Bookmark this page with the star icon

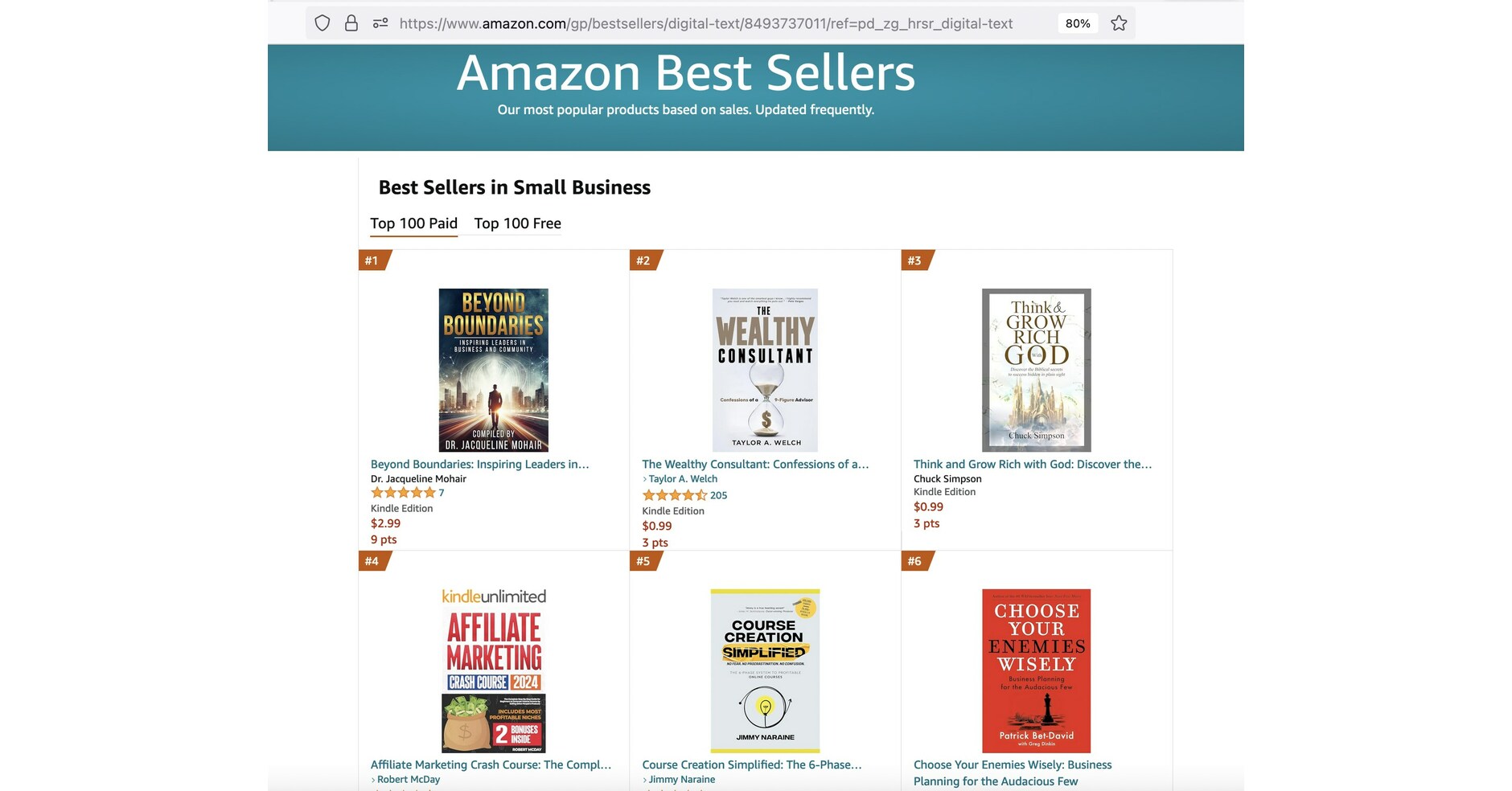tap(1119, 23)
